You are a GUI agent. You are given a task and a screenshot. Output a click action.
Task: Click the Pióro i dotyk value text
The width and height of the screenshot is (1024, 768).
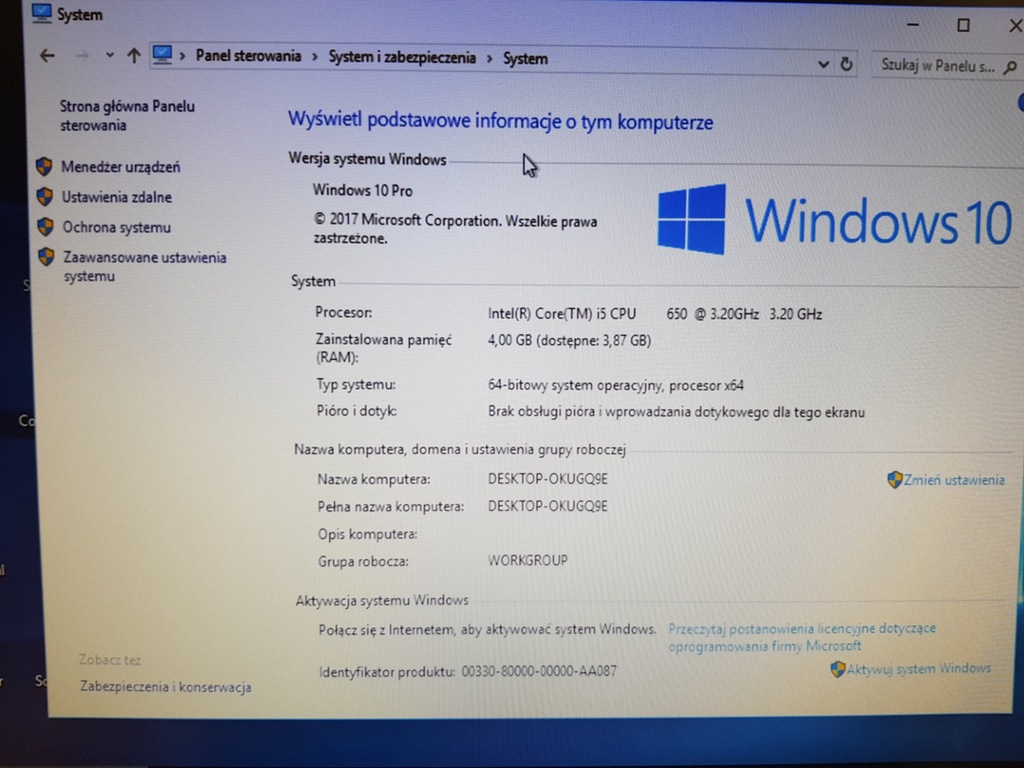coord(677,412)
